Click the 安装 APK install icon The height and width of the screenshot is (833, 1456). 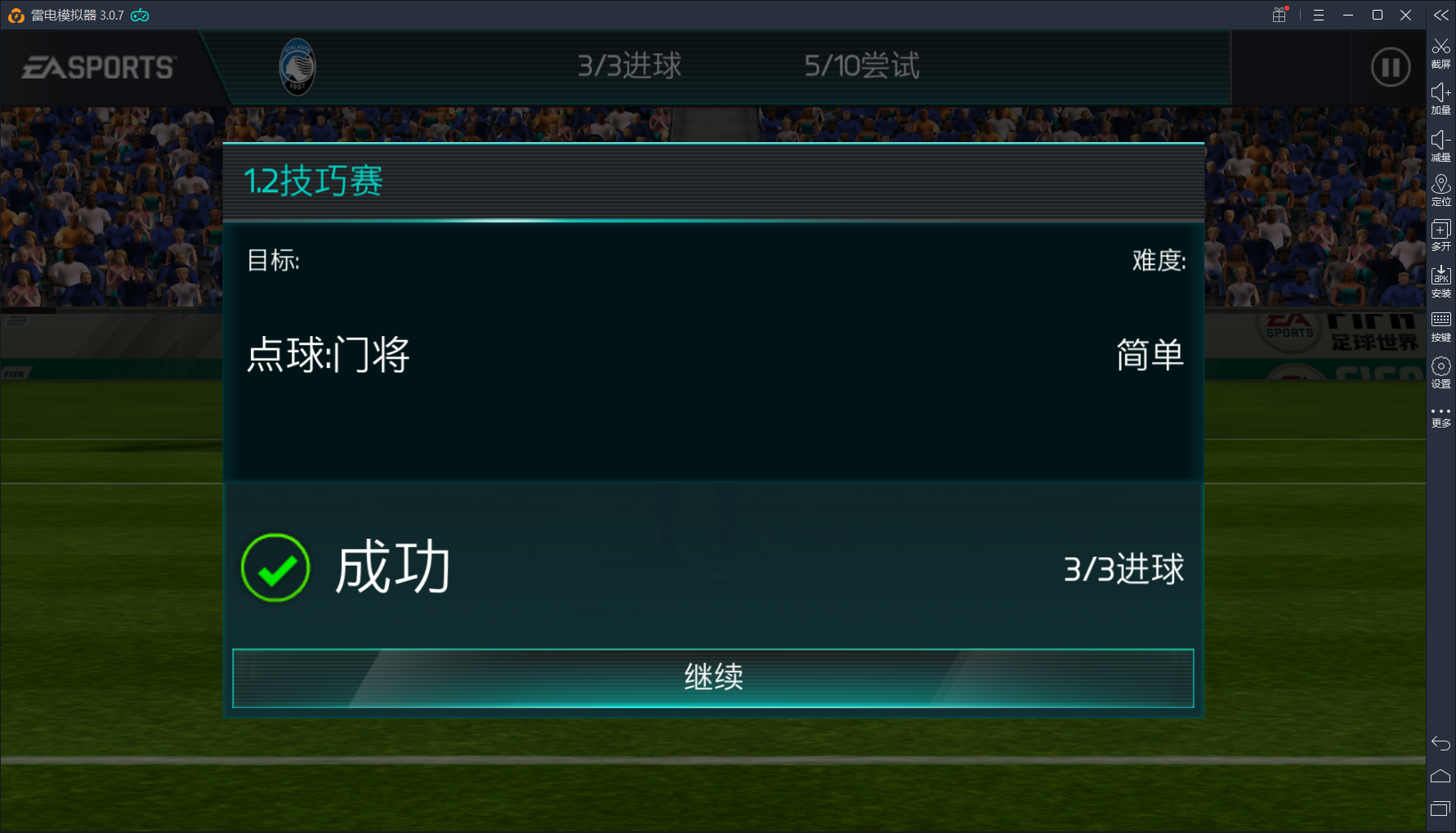tap(1441, 281)
